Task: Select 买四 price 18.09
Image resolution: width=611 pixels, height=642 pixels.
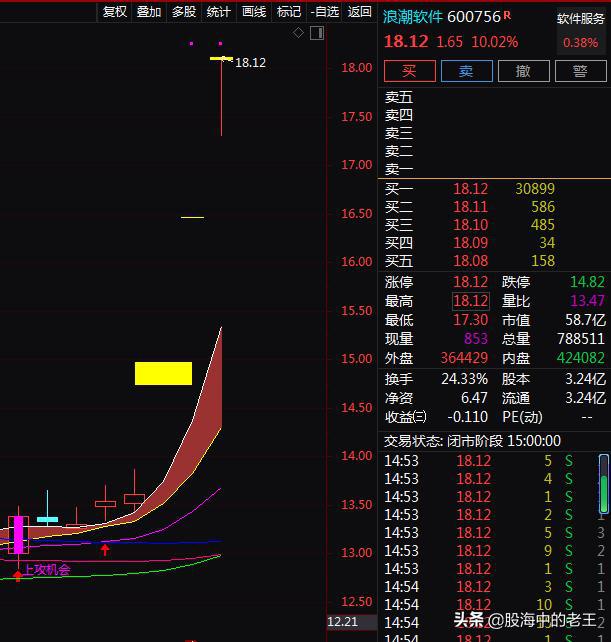Action: click(471, 243)
